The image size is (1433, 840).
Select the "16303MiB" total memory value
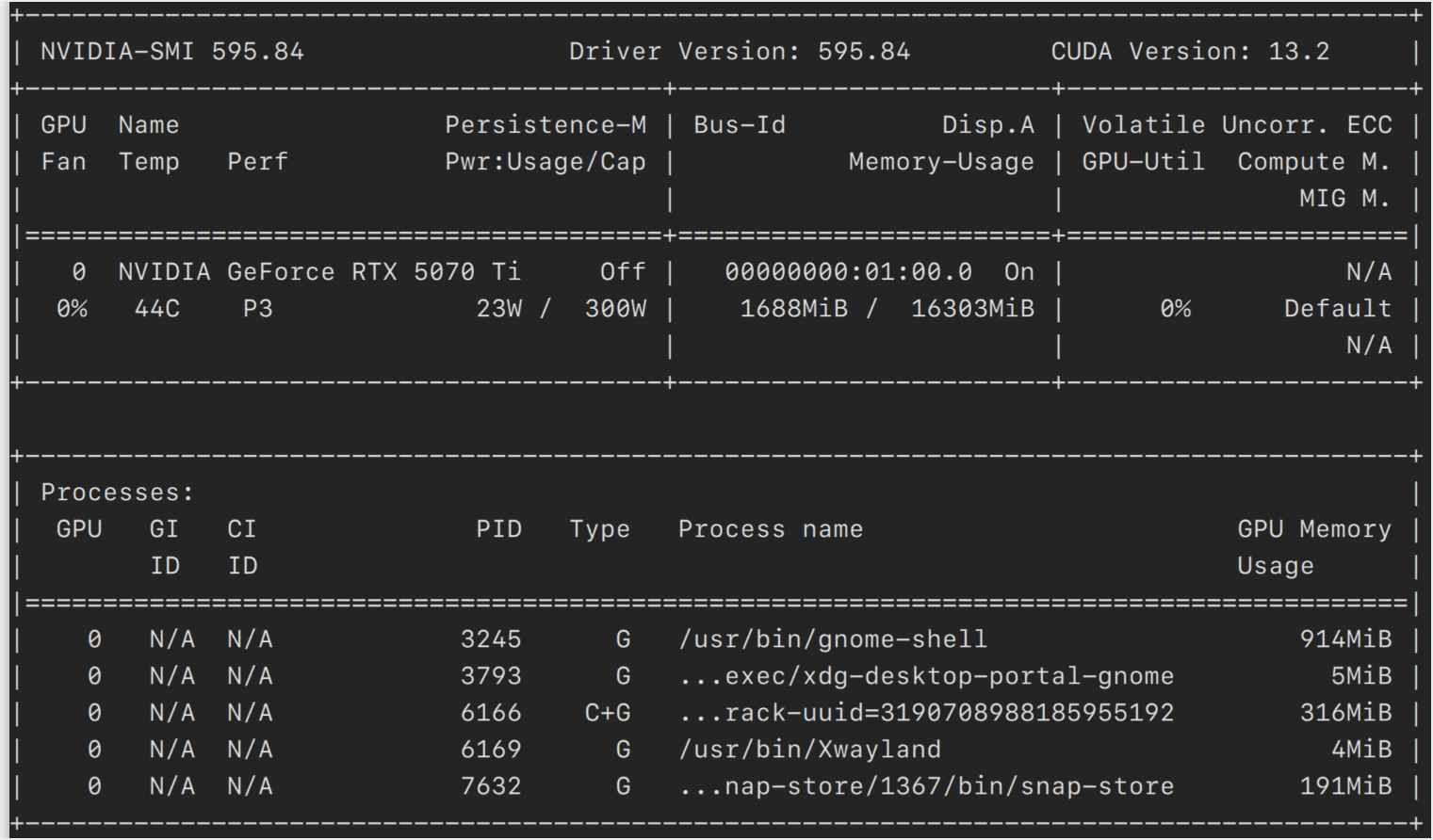(973, 309)
